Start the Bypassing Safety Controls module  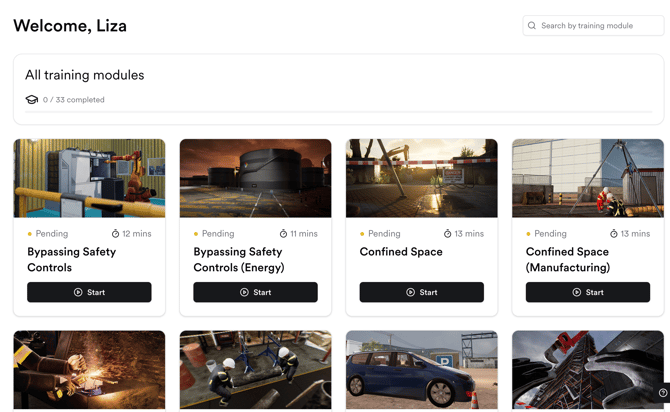point(89,292)
